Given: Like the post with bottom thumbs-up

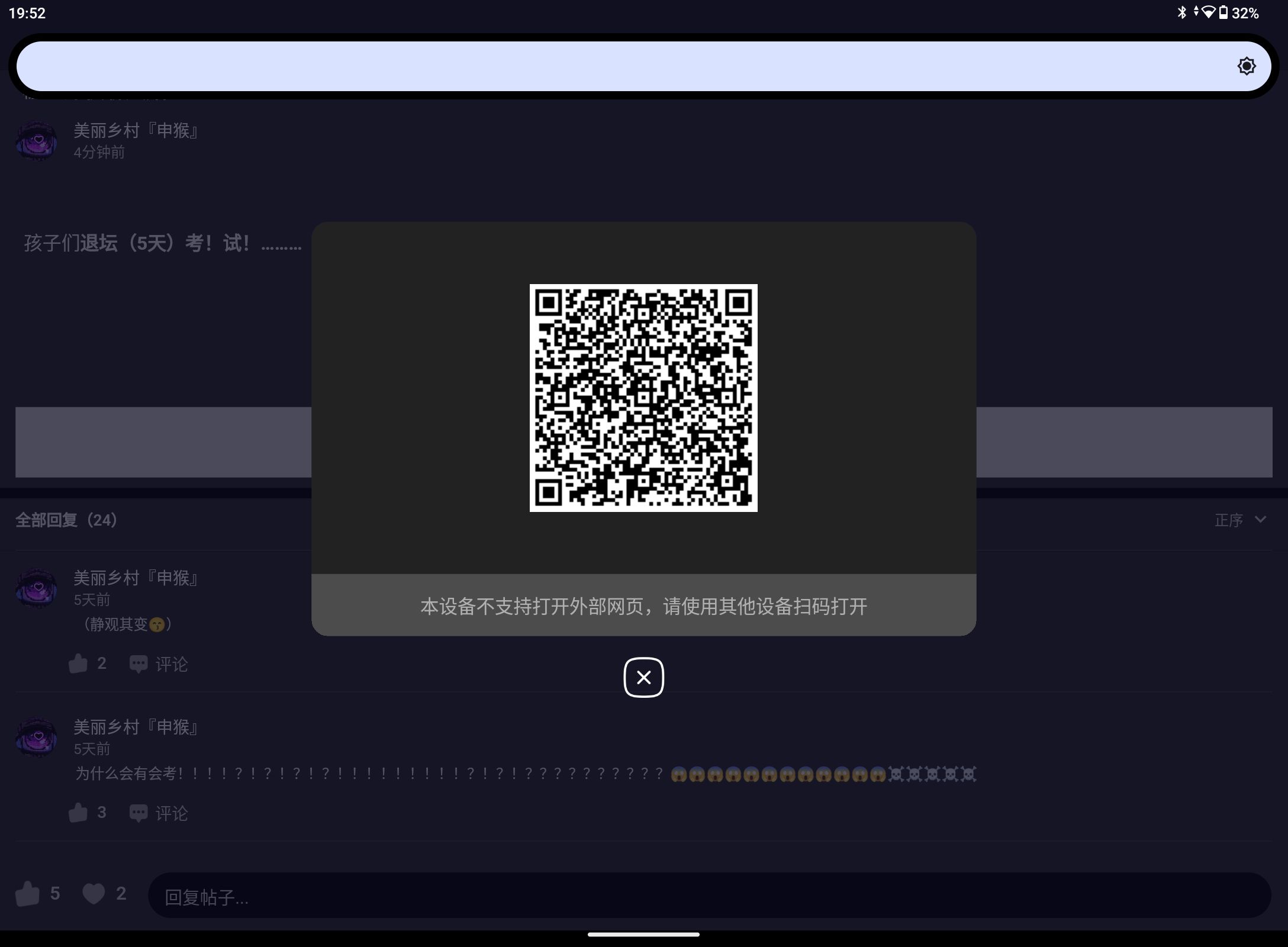Looking at the screenshot, I should point(27,894).
